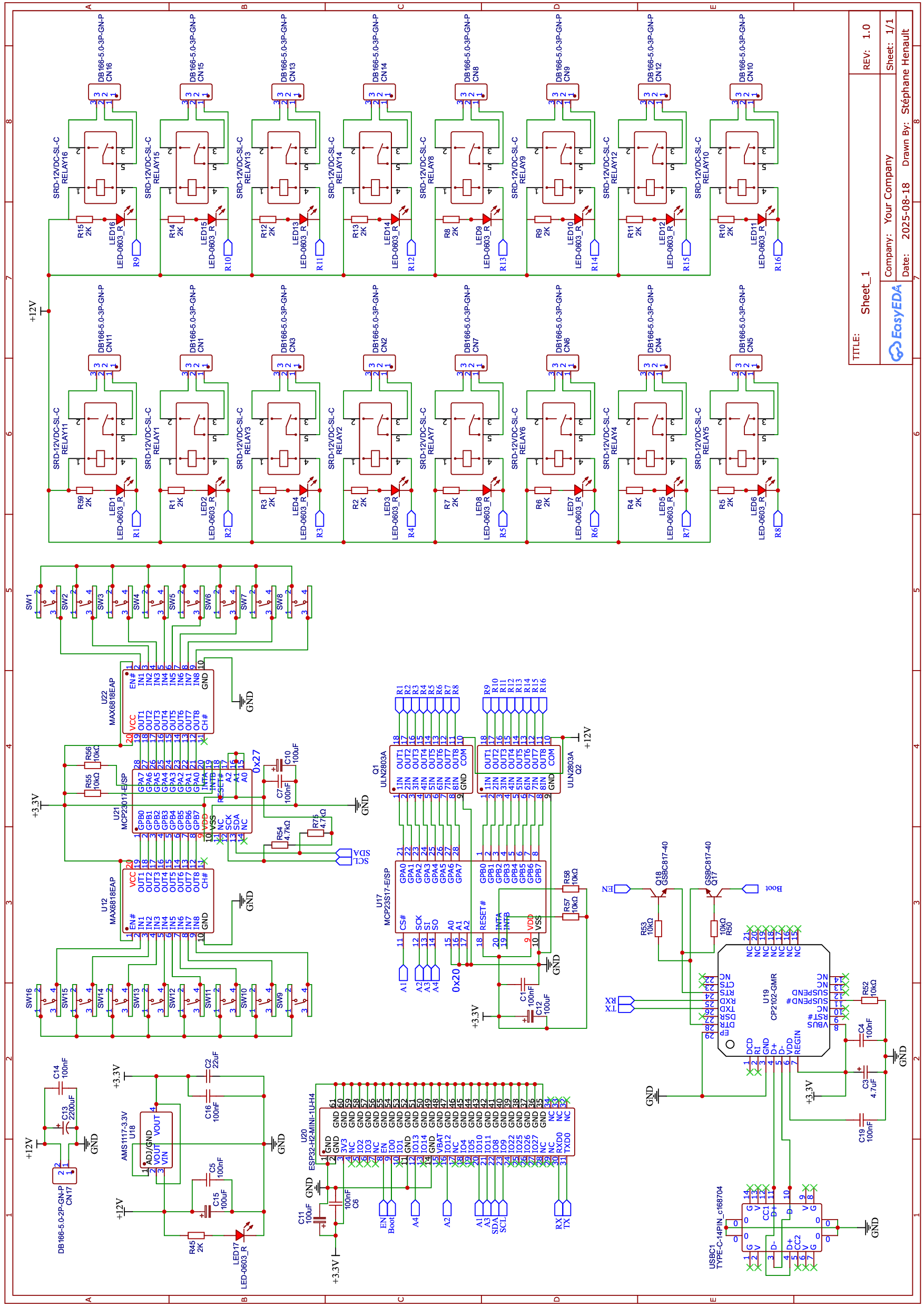Click the "U22" designator label

tap(104, 697)
